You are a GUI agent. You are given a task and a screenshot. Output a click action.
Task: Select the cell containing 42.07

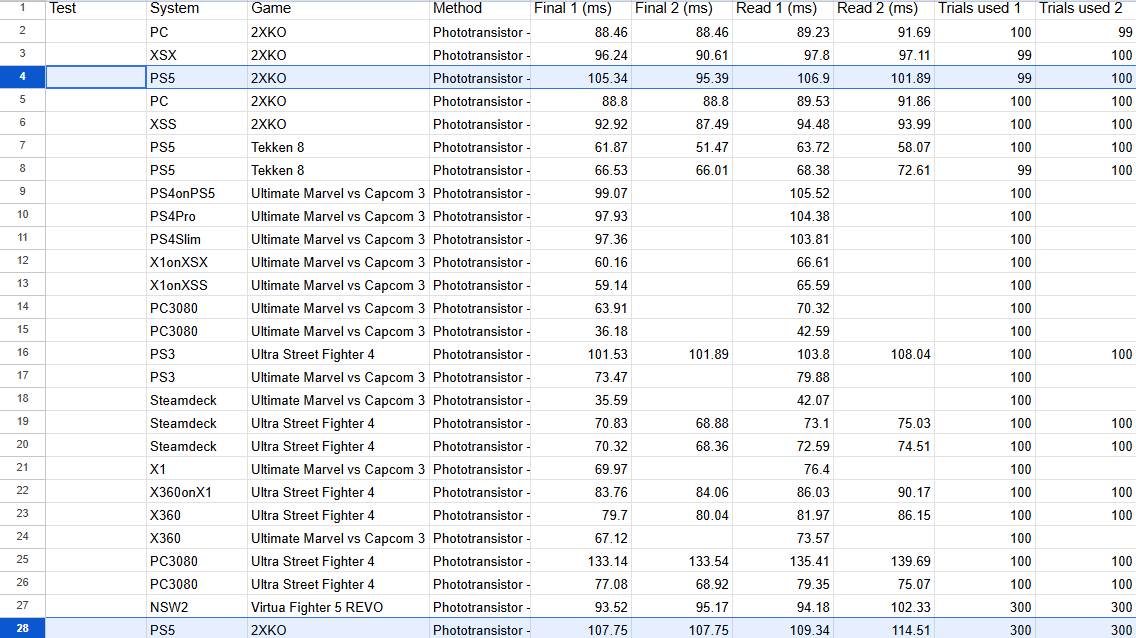tap(782, 400)
